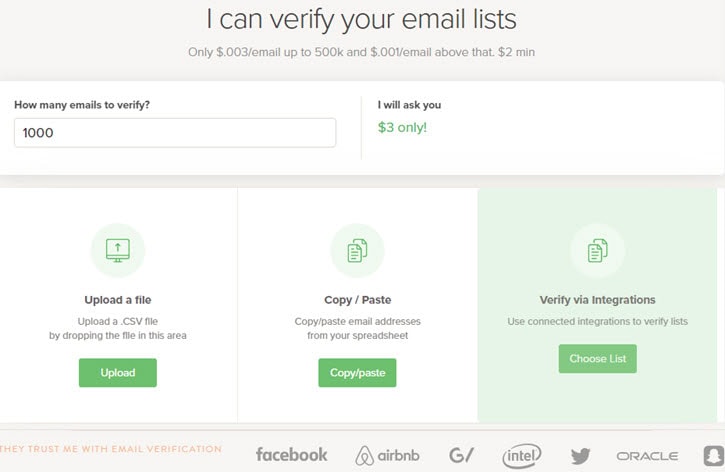Select the "Verify via Integrations" heading
725x472 pixels.
597,299
